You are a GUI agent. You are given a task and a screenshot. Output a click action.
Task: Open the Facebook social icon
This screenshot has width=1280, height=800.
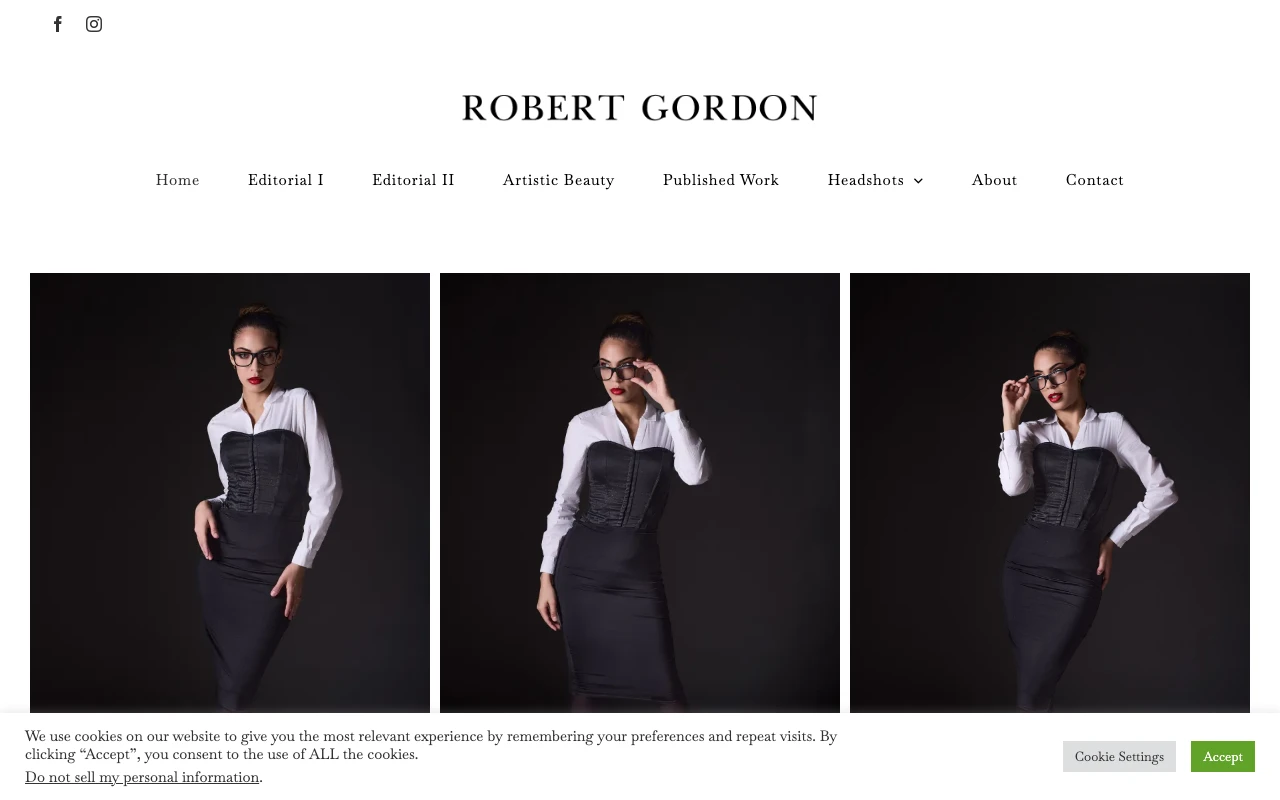pyautogui.click(x=58, y=24)
